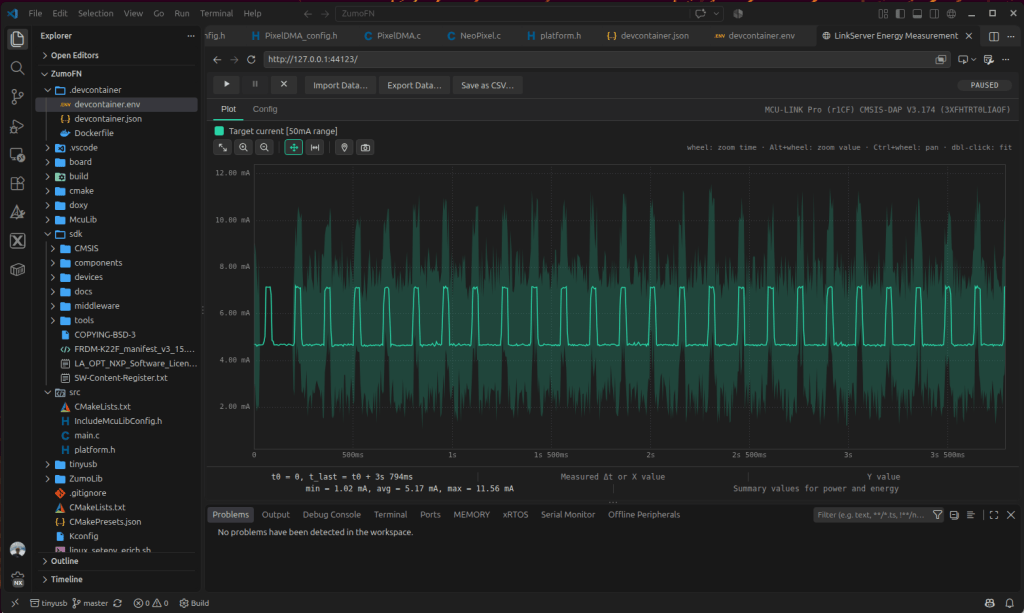Maximize the bottom panel size
This screenshot has width=1024, height=613.
coord(994,515)
